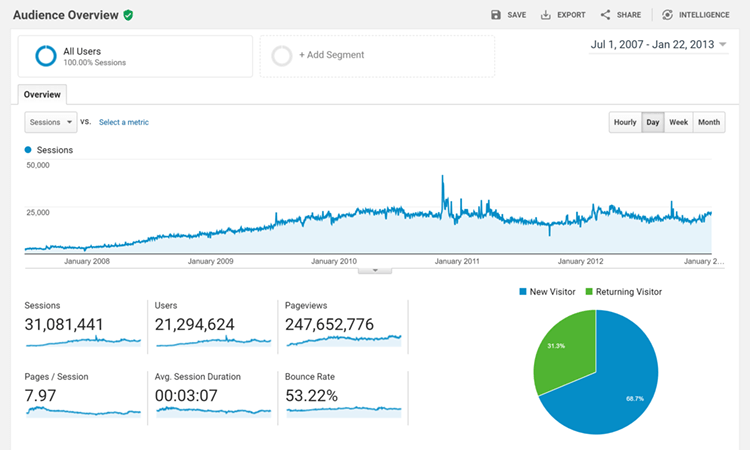Open Intelligence panel icon
This screenshot has height=450, width=750.
pos(667,15)
